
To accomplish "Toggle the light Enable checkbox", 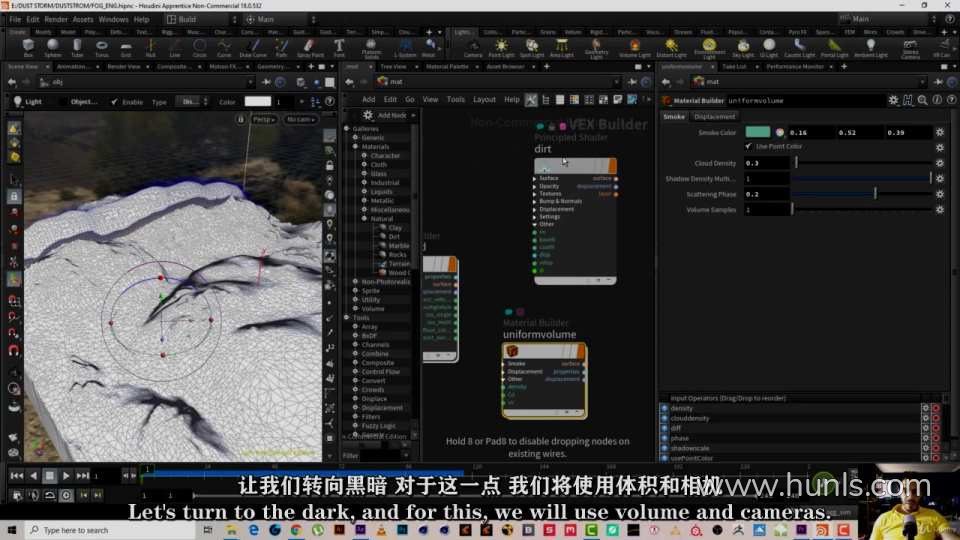I will [x=114, y=102].
